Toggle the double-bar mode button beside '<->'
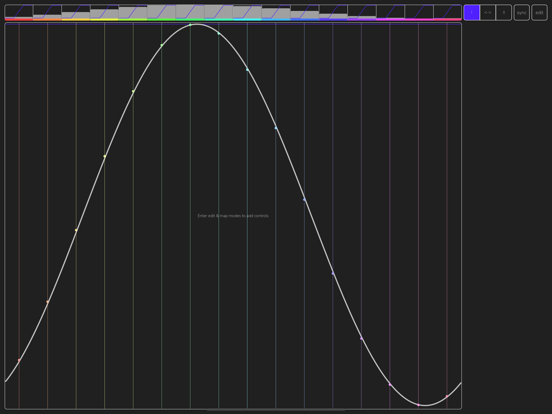 coord(504,13)
